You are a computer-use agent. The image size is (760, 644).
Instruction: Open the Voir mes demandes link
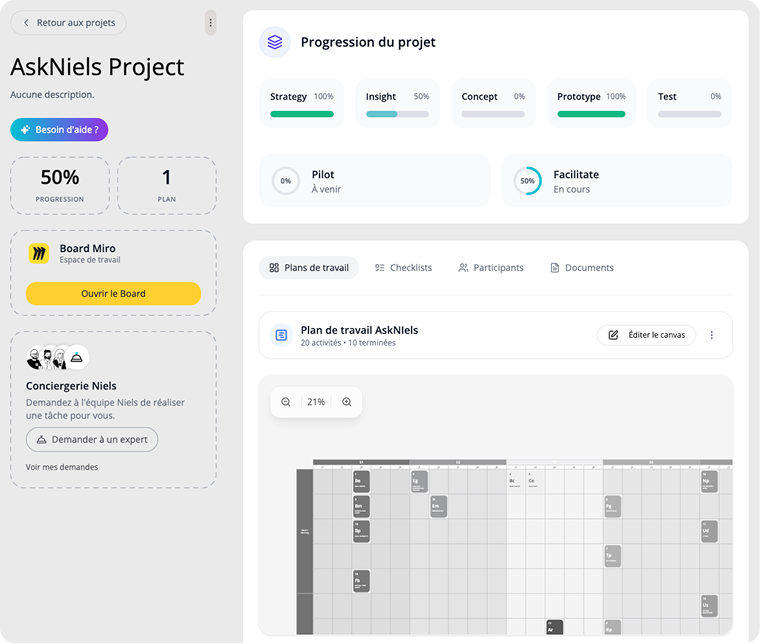click(62, 467)
